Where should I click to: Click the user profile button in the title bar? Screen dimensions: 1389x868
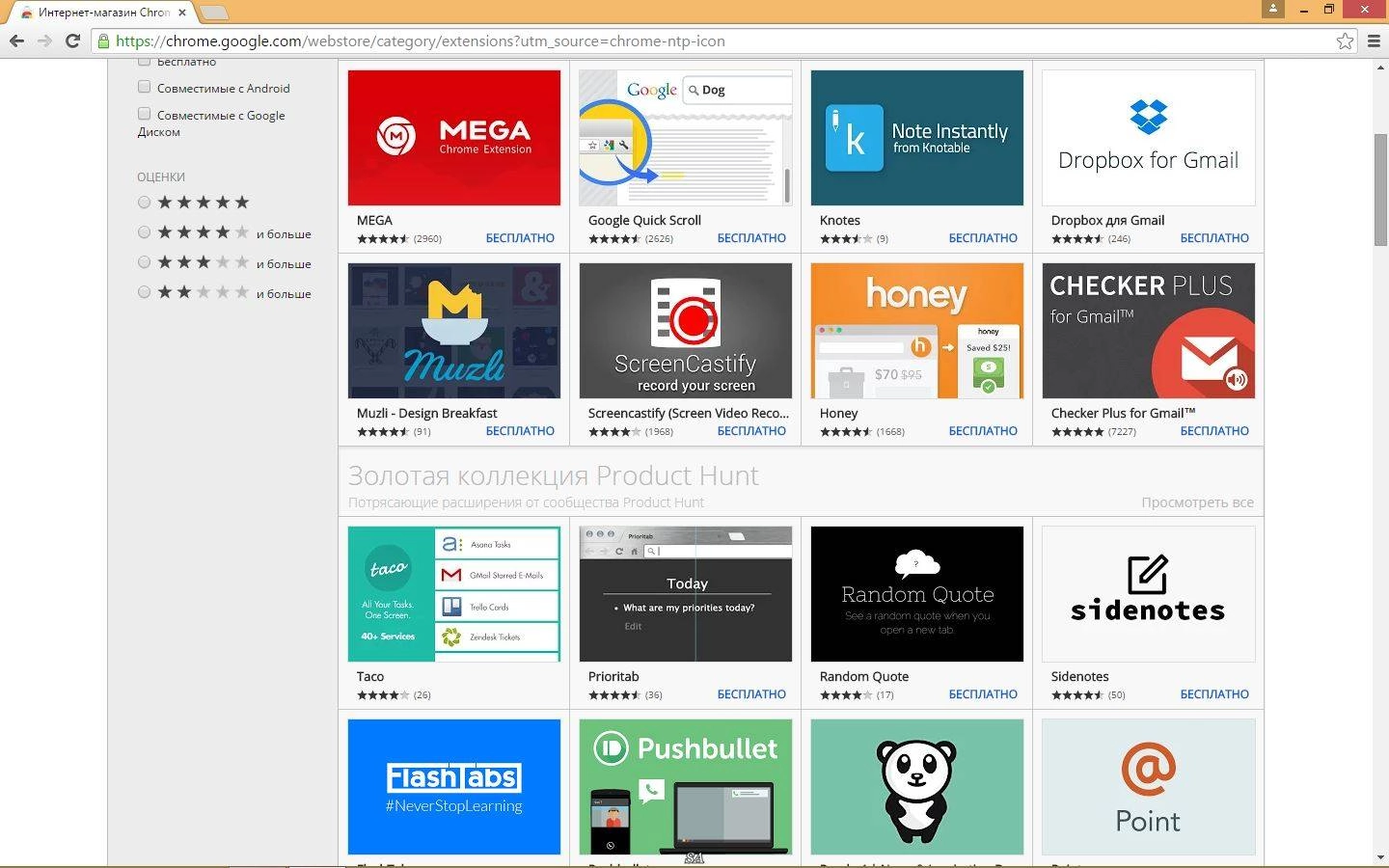click(1273, 9)
